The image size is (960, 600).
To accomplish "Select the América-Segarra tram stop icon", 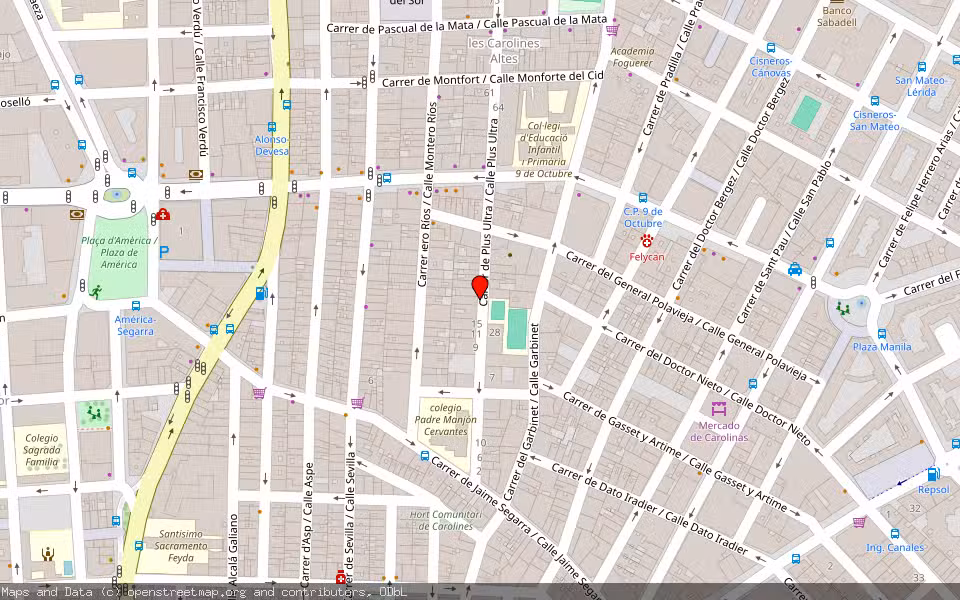I will pyautogui.click(x=135, y=306).
